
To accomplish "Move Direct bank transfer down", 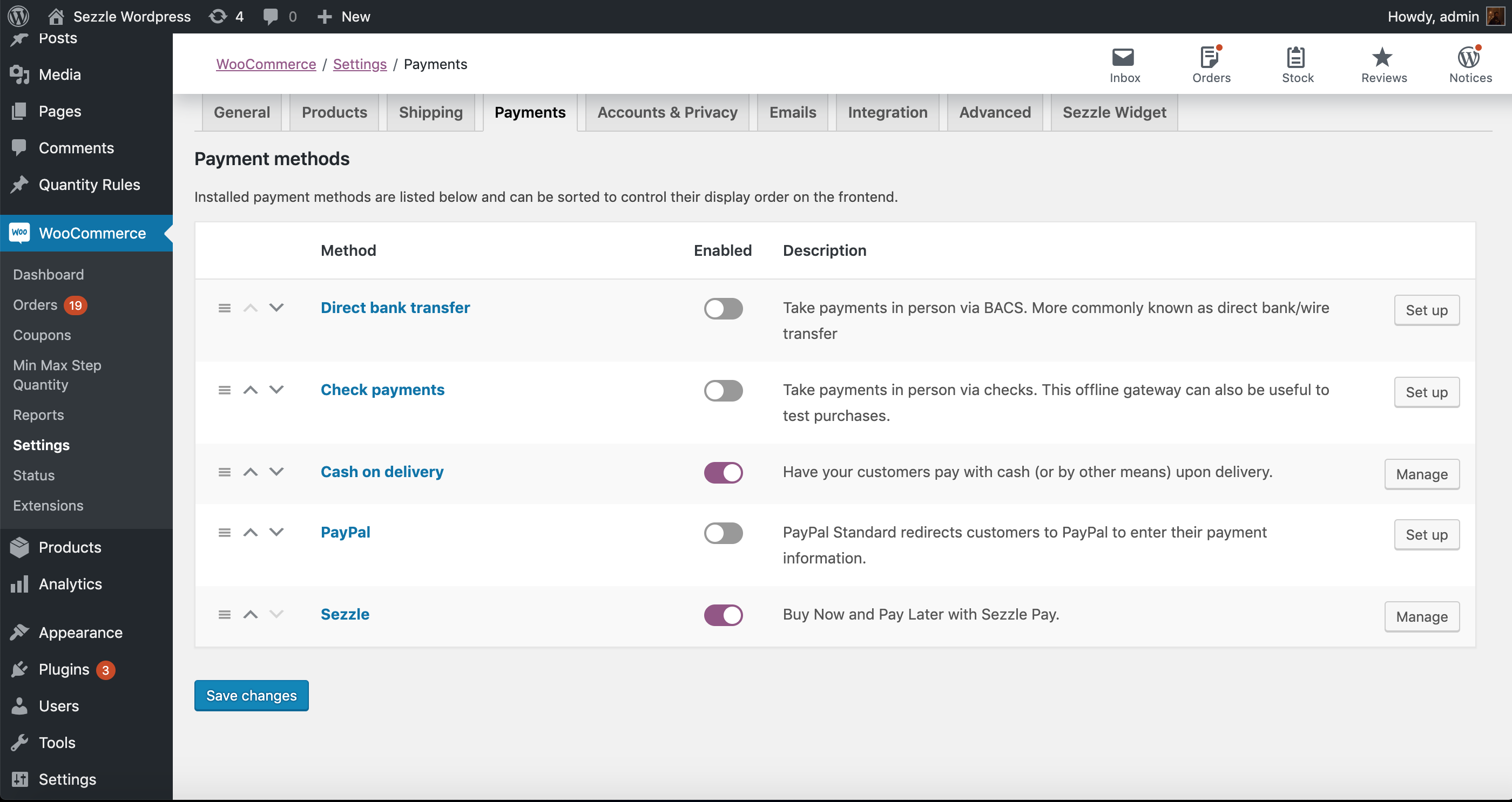I will [276, 308].
